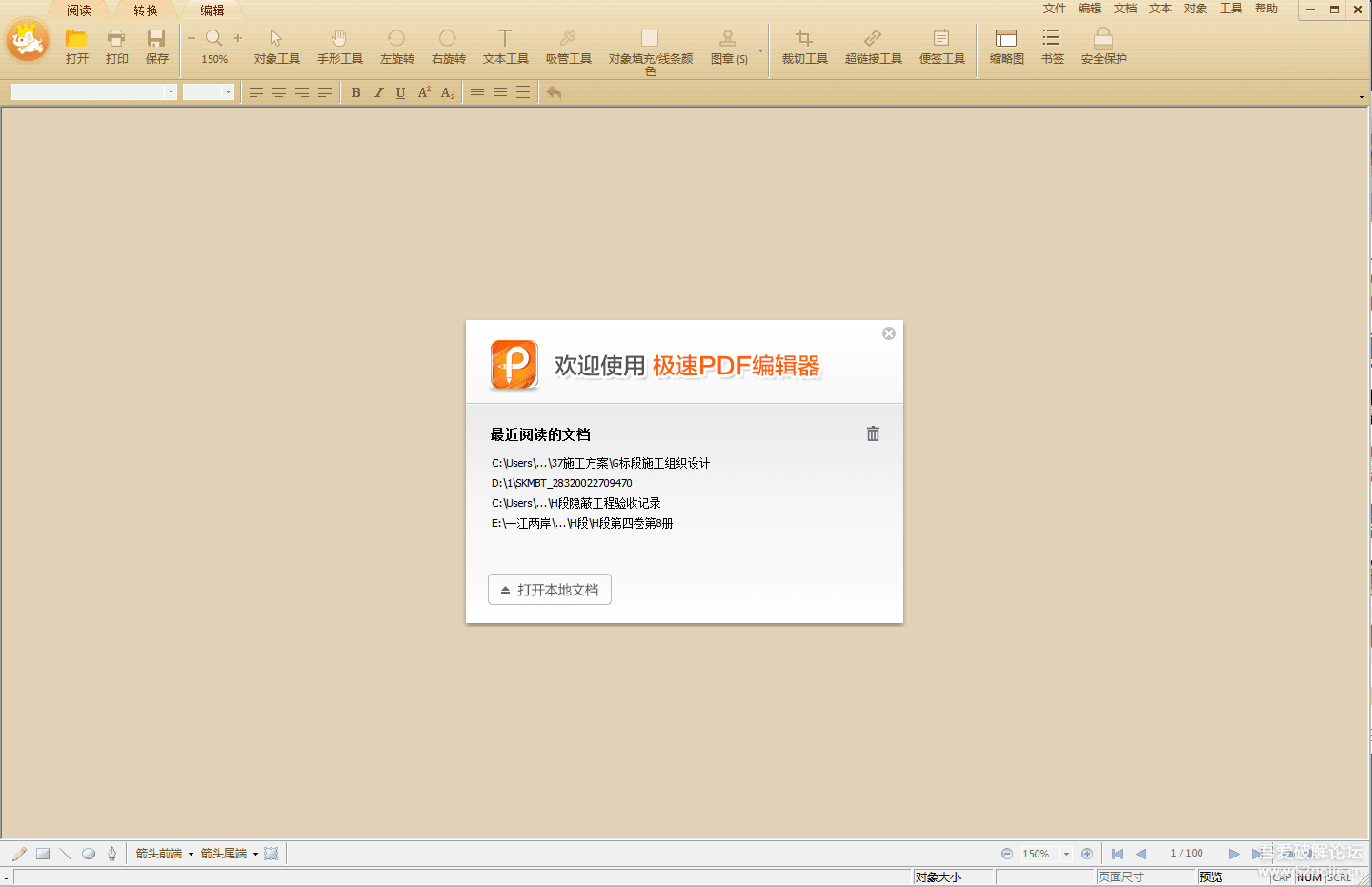Select the Hand tool
This screenshot has height=887, width=1372.
[x=339, y=39]
